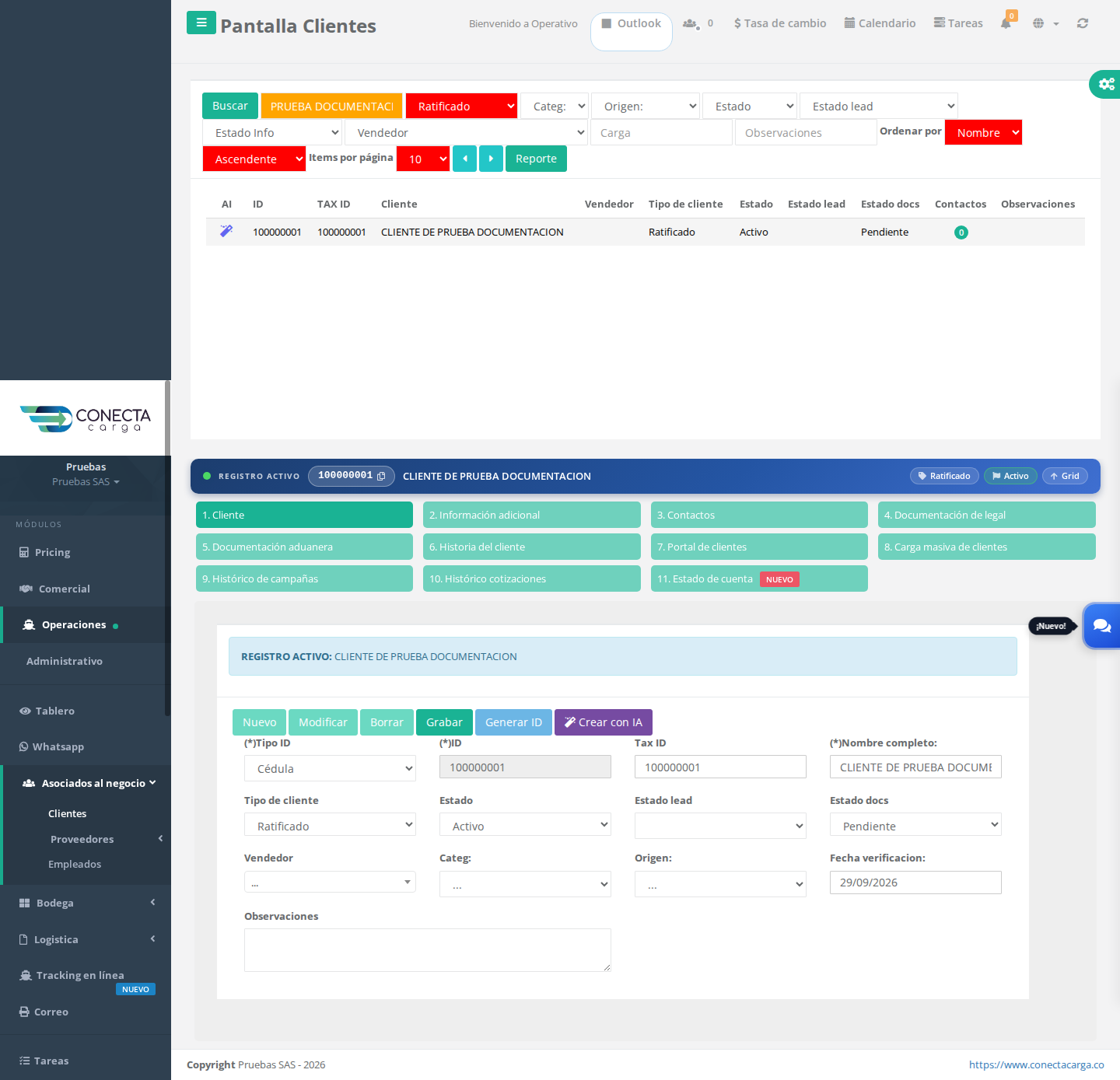Click the Reporte button
Image resolution: width=1120 pixels, height=1080 pixels.
(536, 159)
